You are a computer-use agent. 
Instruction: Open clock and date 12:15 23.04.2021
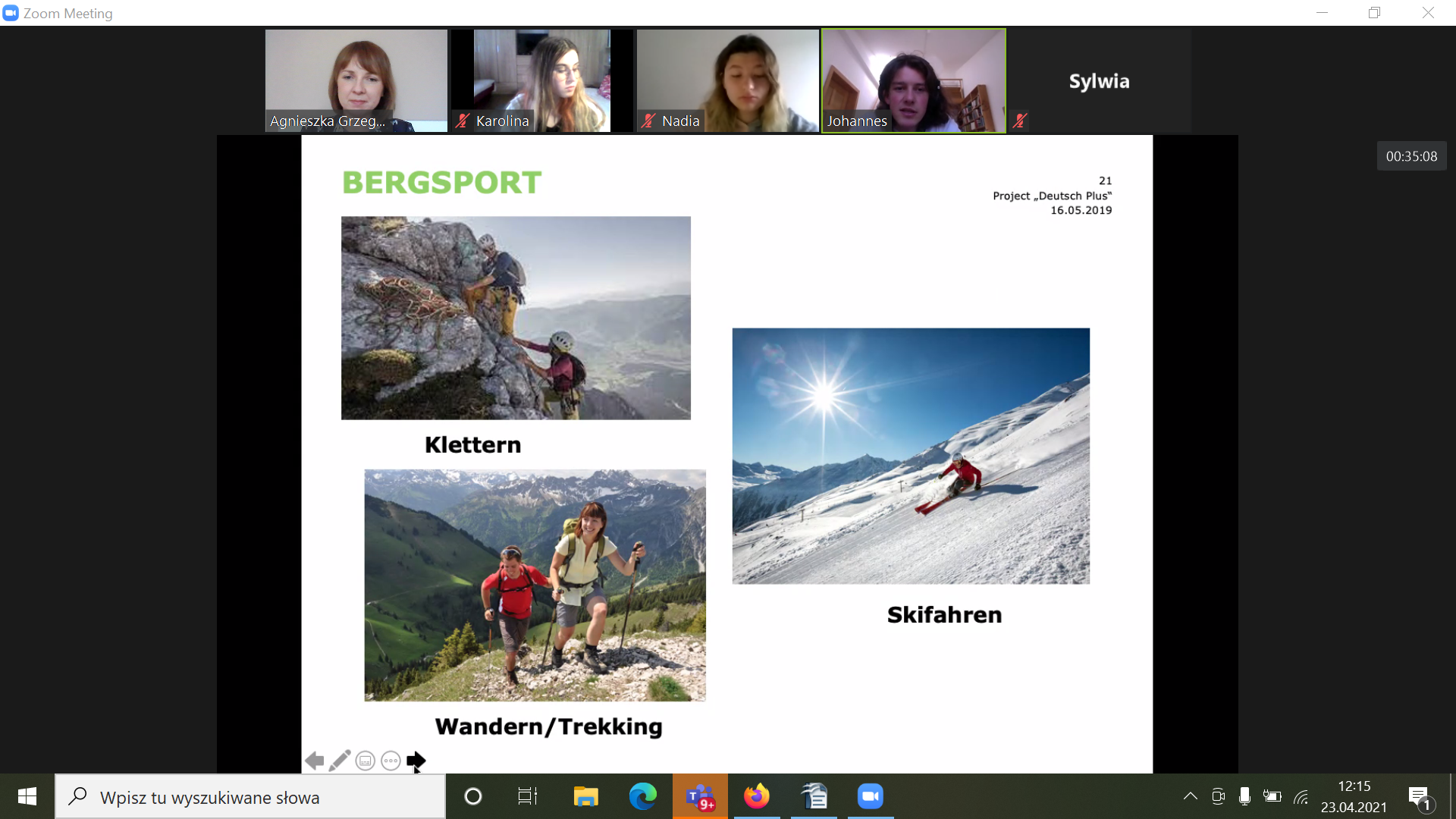[1354, 797]
